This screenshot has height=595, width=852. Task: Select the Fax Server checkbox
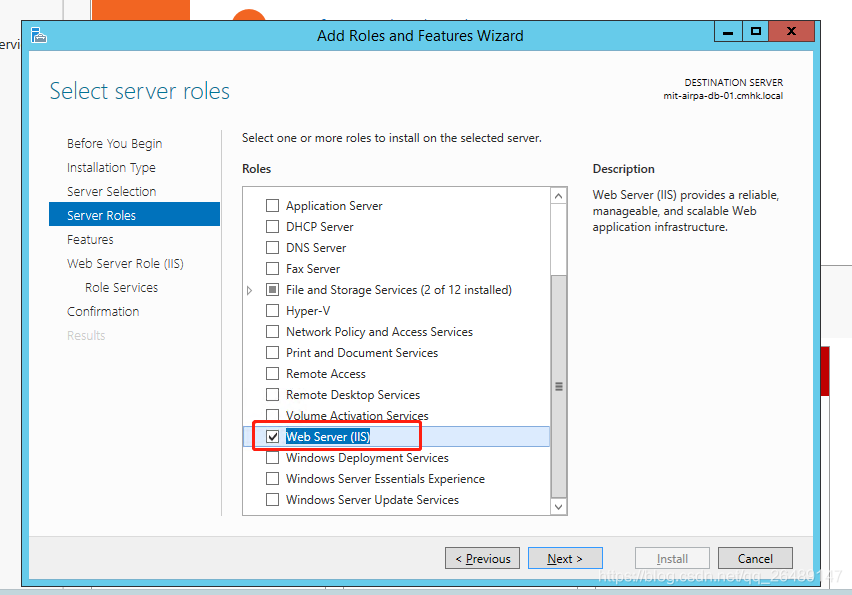click(272, 268)
